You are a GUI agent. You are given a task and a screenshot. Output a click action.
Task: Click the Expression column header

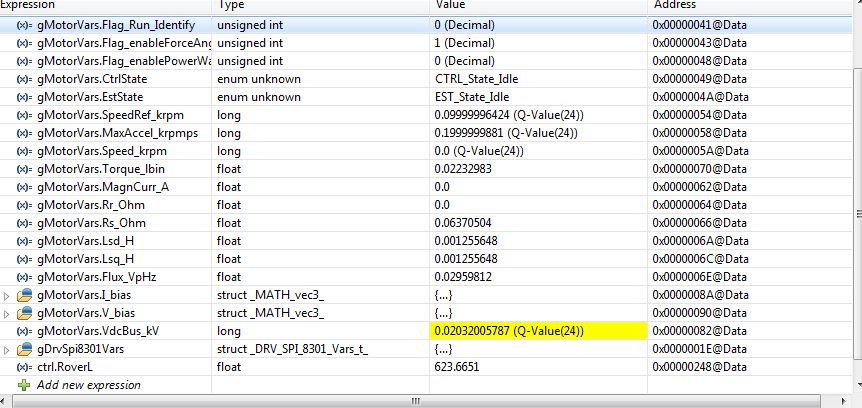coord(106,5)
